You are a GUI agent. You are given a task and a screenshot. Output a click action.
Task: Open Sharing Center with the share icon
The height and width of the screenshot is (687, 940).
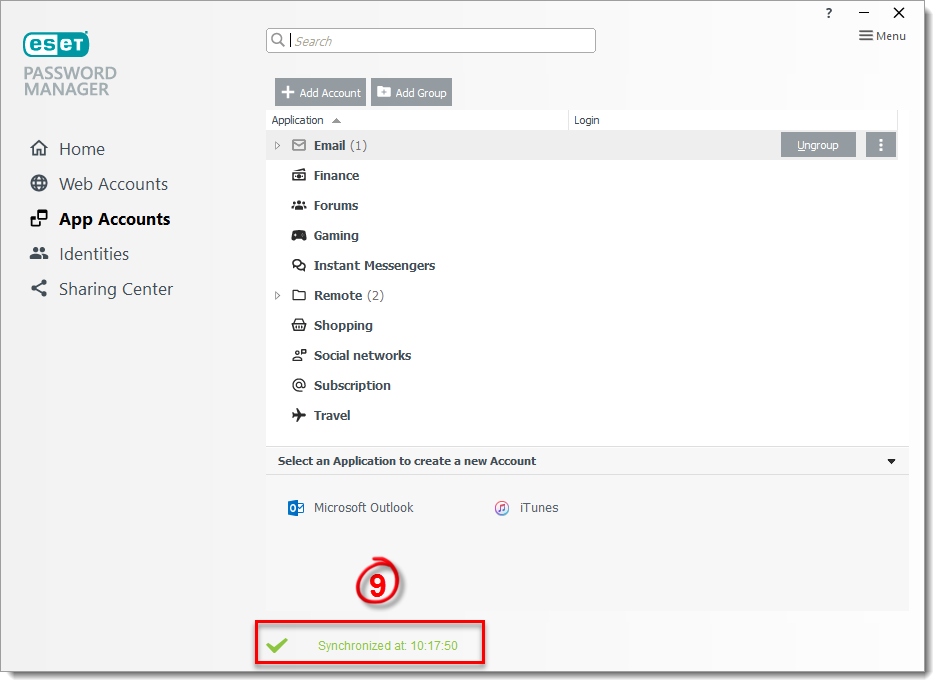pyautogui.click(x=38, y=288)
